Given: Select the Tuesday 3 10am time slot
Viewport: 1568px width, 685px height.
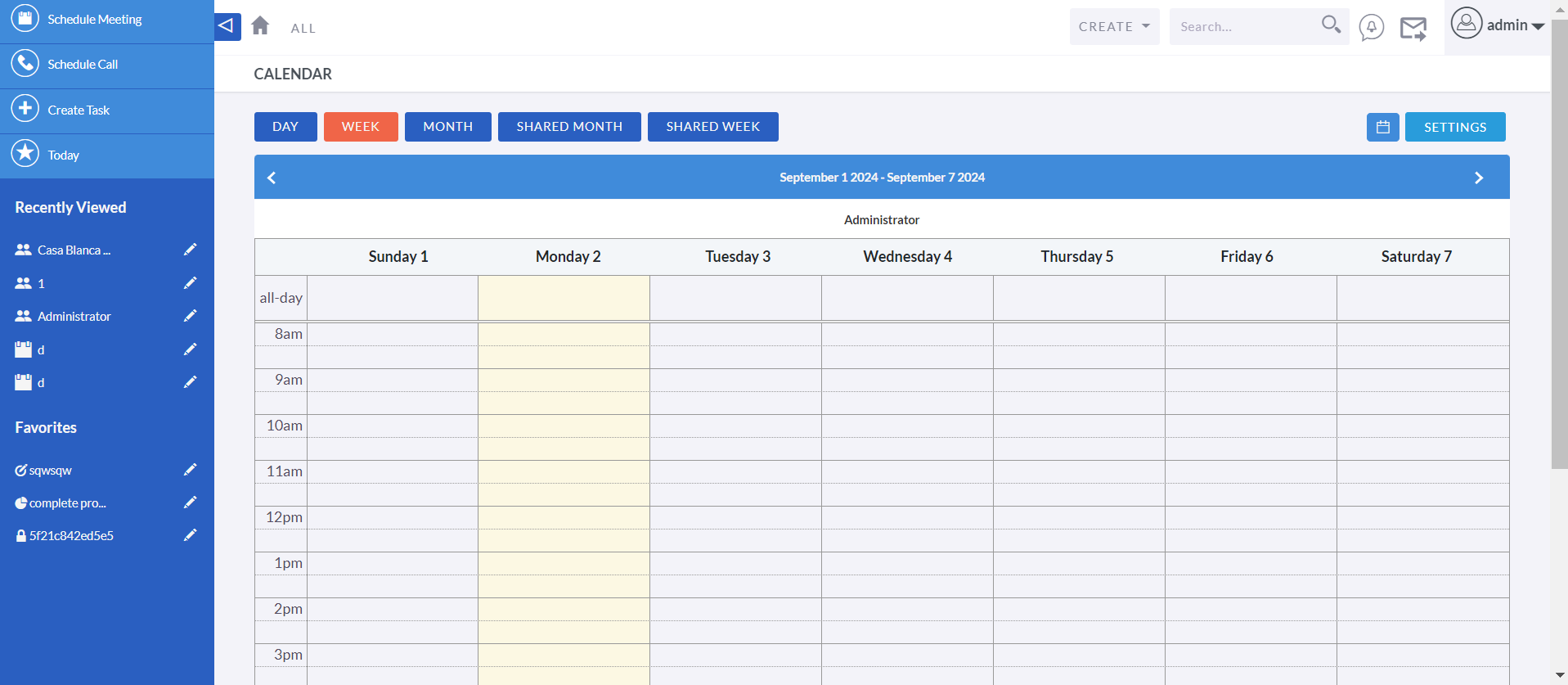Looking at the screenshot, I should coord(735,426).
